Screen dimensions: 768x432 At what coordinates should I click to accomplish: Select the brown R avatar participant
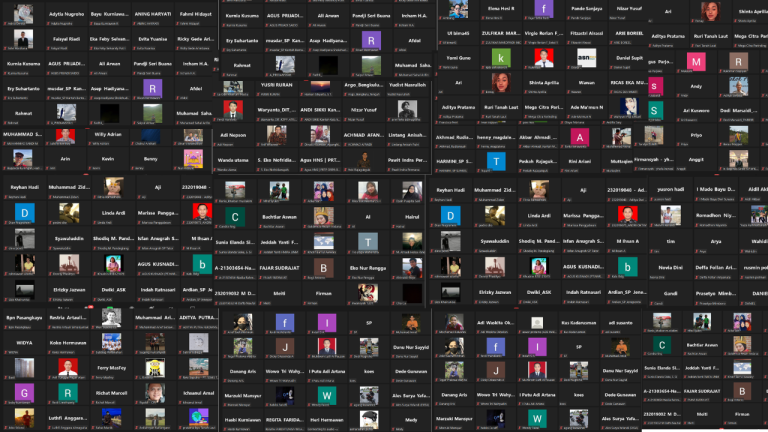(738, 60)
